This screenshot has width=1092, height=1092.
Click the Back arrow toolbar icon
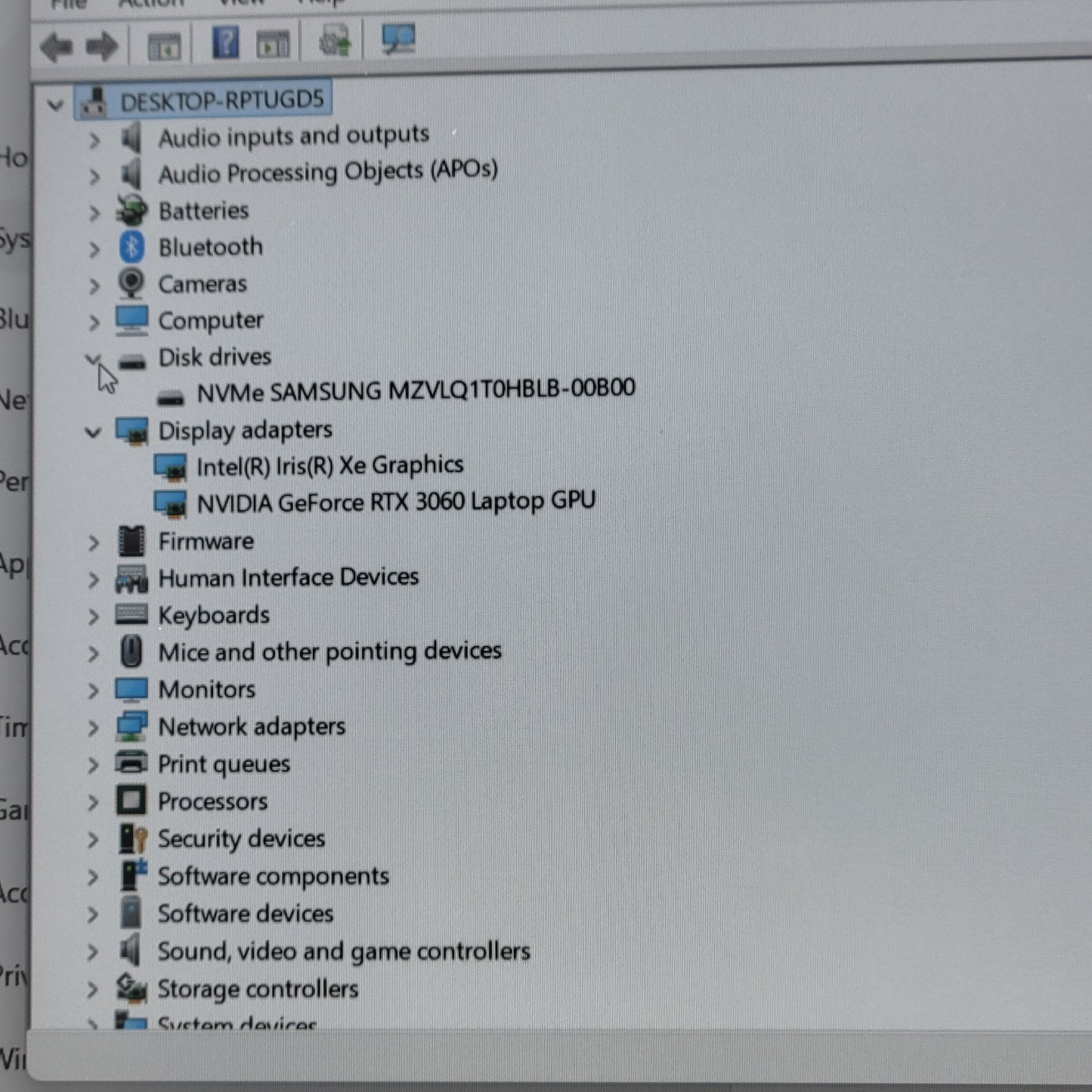57,47
